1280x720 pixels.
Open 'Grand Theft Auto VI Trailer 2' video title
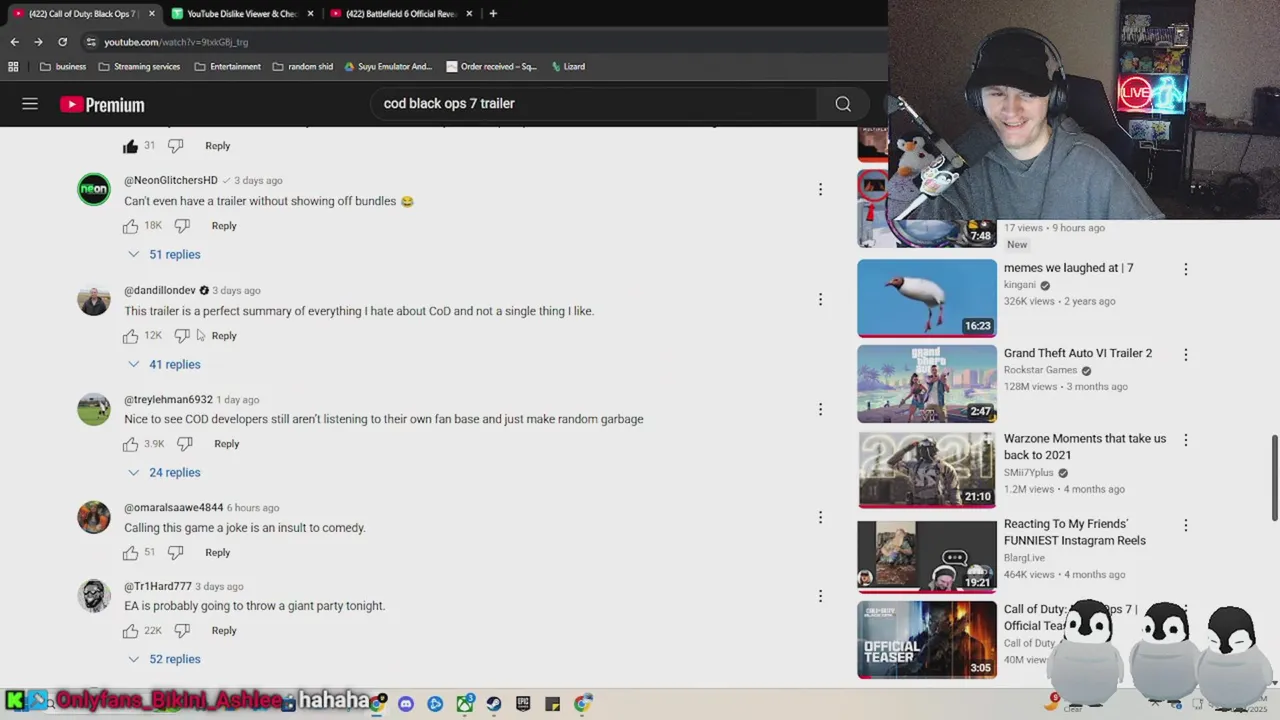[1078, 353]
